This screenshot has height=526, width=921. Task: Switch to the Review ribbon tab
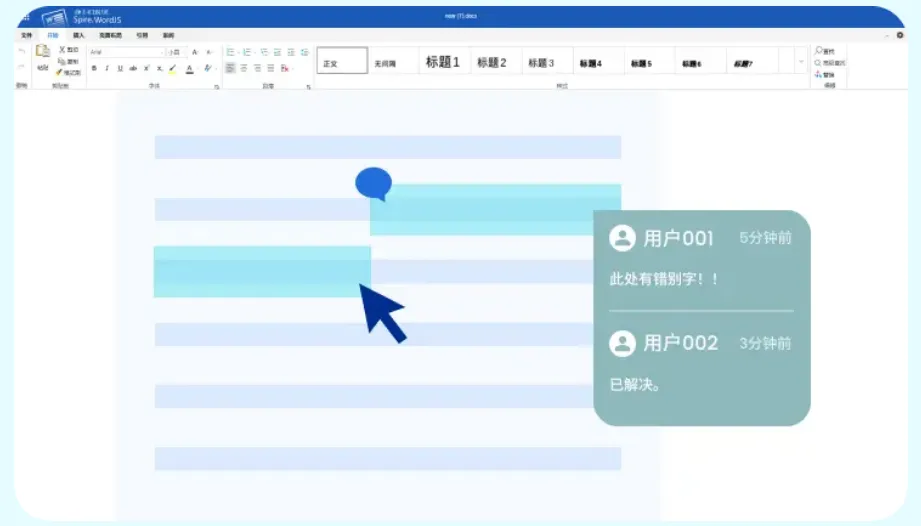coord(169,35)
